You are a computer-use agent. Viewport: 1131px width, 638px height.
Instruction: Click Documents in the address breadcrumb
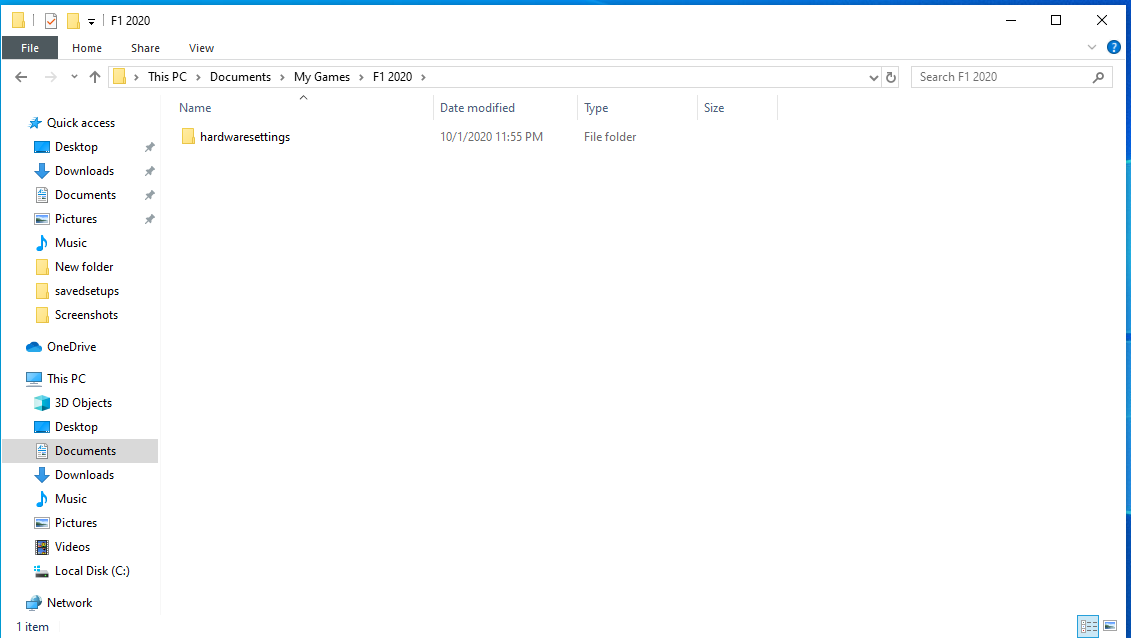tap(240, 76)
